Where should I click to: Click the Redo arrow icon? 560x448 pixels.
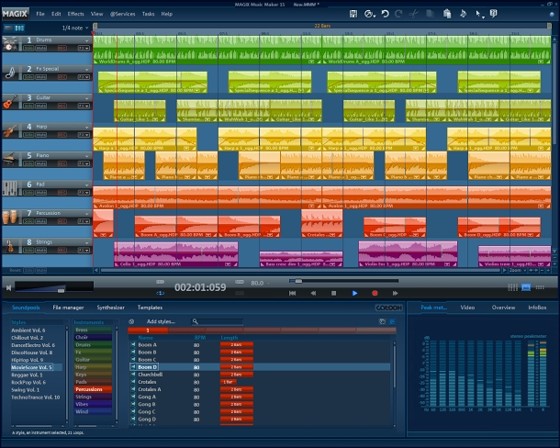coord(399,14)
